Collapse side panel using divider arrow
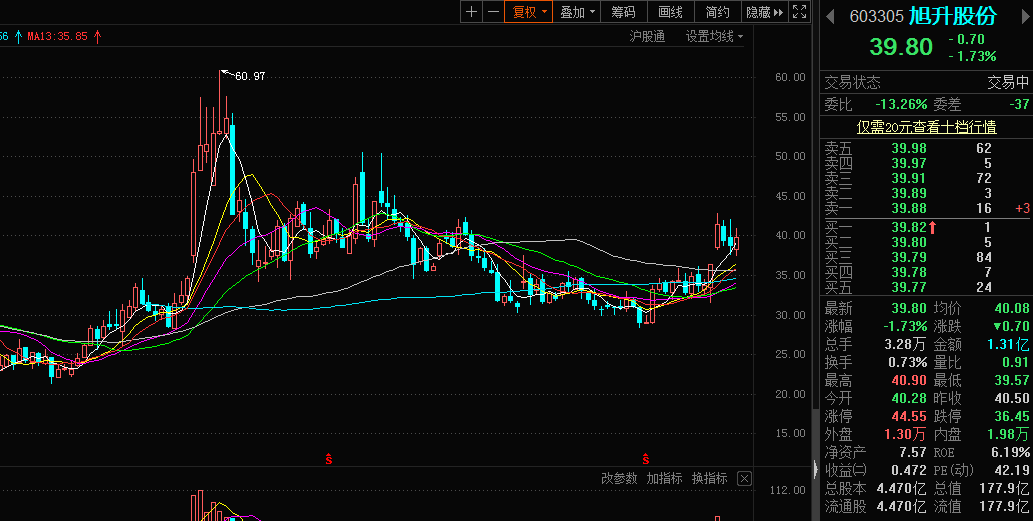 coord(813,467)
